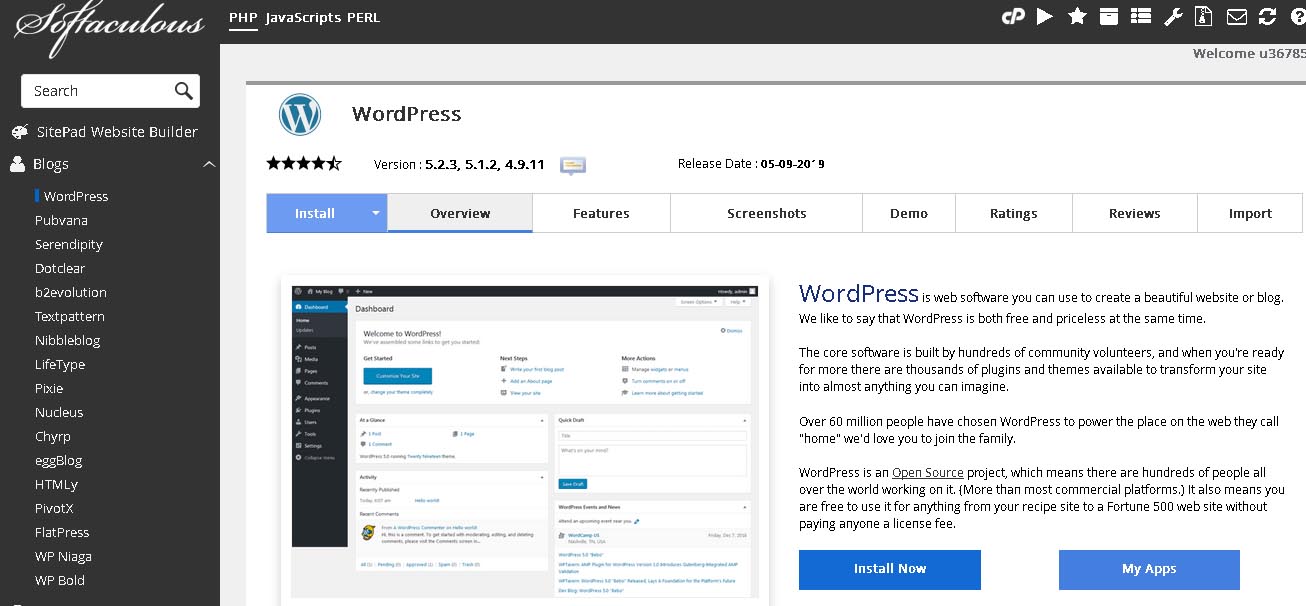Select the JavaScripts tab
Viewport: 1306px width, 606px height.
[302, 17]
